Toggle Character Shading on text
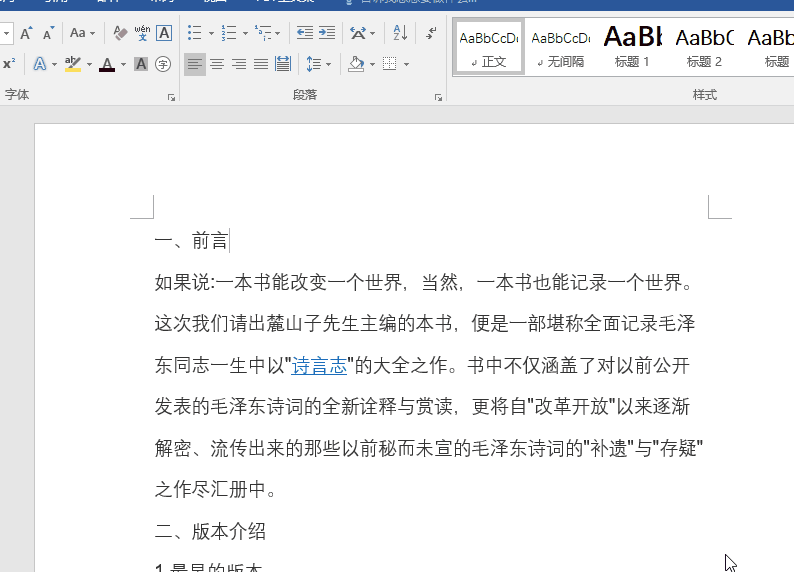 pos(141,65)
